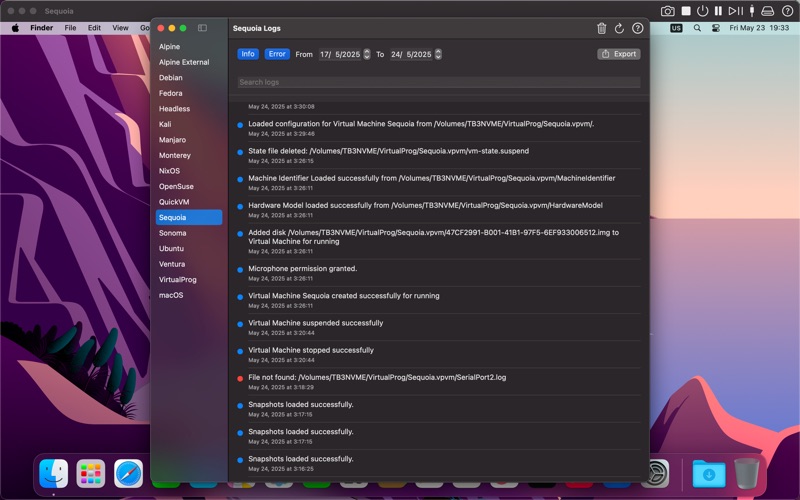Image resolution: width=800 pixels, height=500 pixels.
Task: Click the play/pause resume icon
Action: click(736, 11)
